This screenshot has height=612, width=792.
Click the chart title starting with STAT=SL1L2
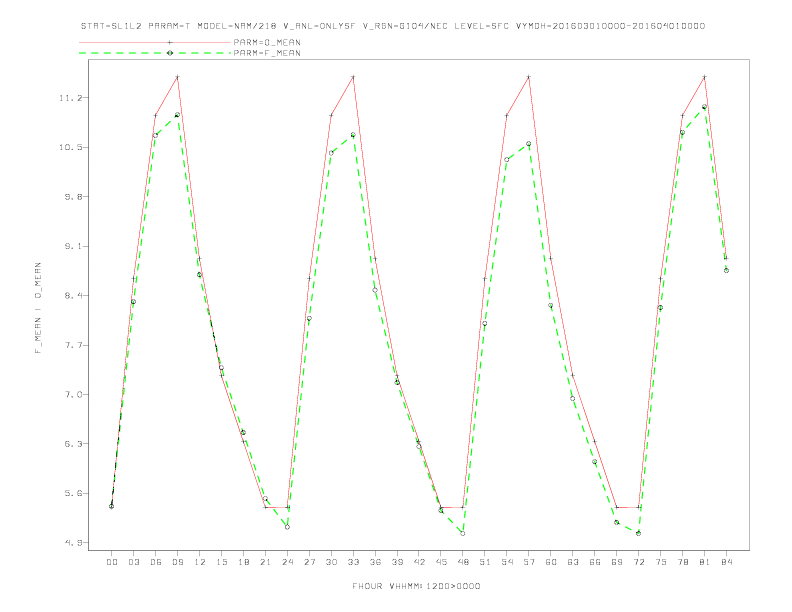click(x=393, y=26)
